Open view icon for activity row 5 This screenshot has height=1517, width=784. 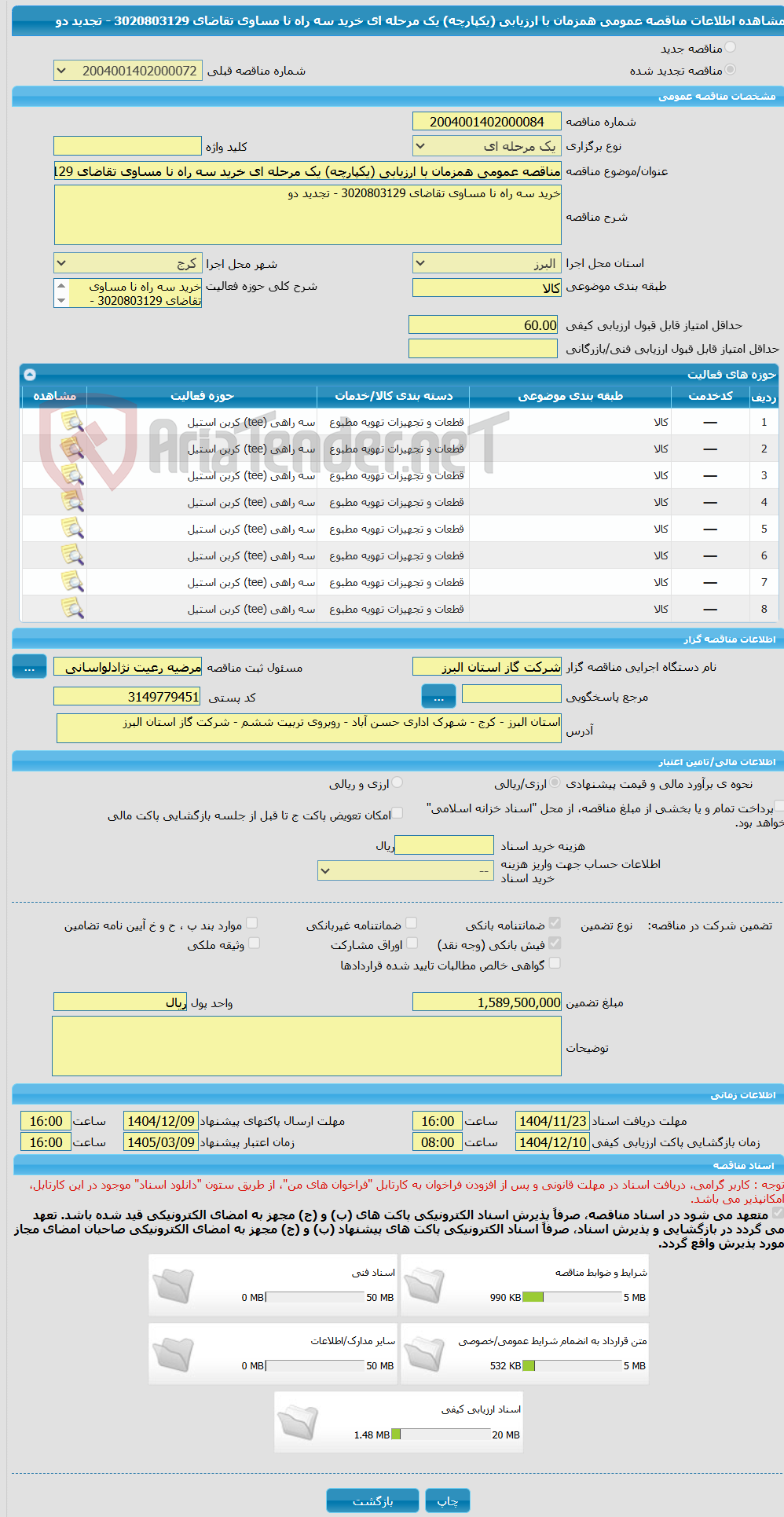pos(72,529)
